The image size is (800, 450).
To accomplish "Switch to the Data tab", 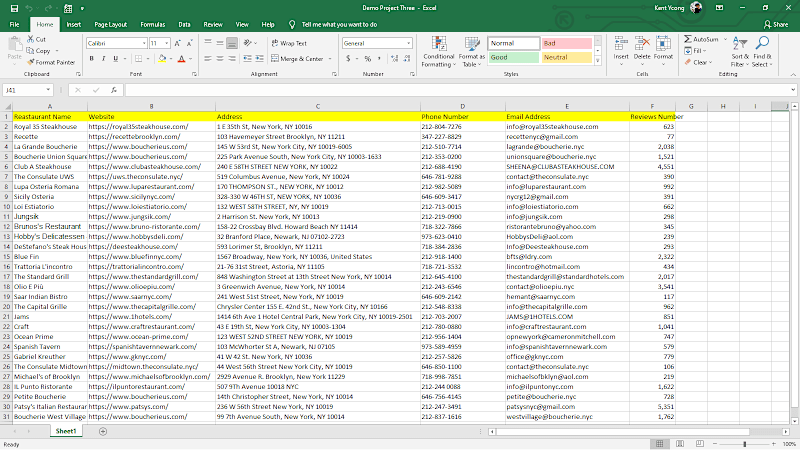I will (x=184, y=24).
